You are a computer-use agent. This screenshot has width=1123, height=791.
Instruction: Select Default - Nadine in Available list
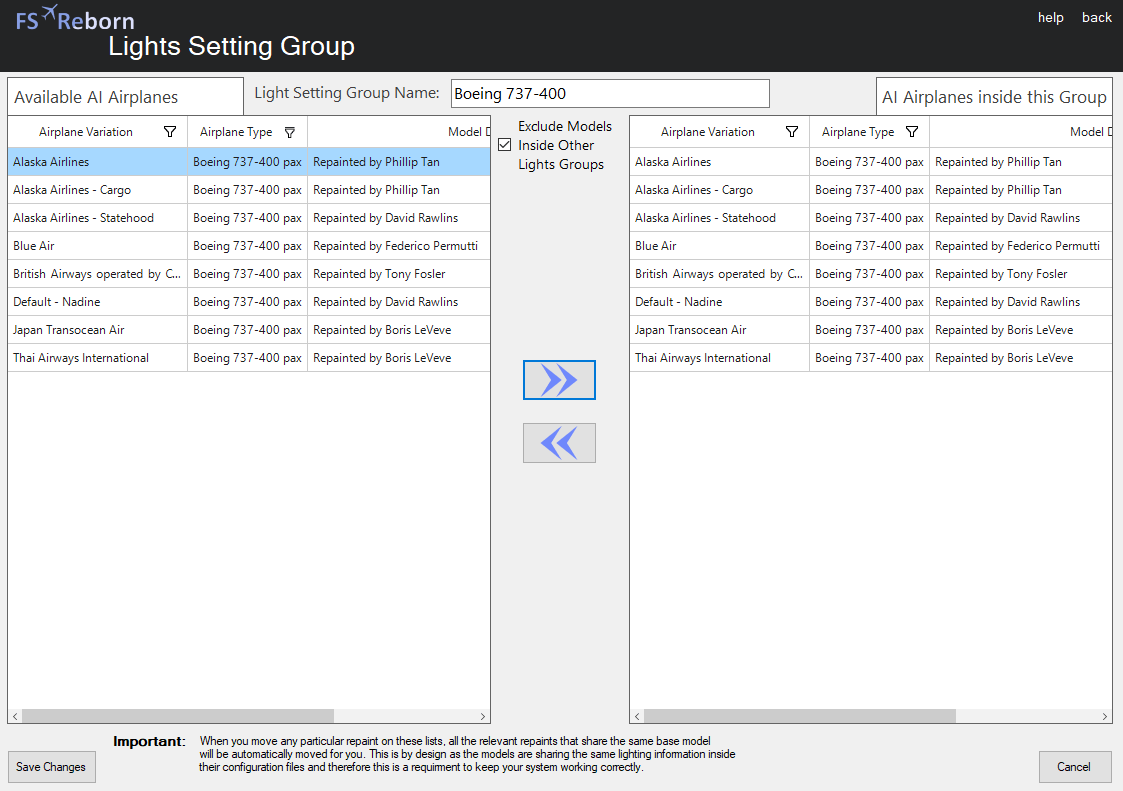249,302
